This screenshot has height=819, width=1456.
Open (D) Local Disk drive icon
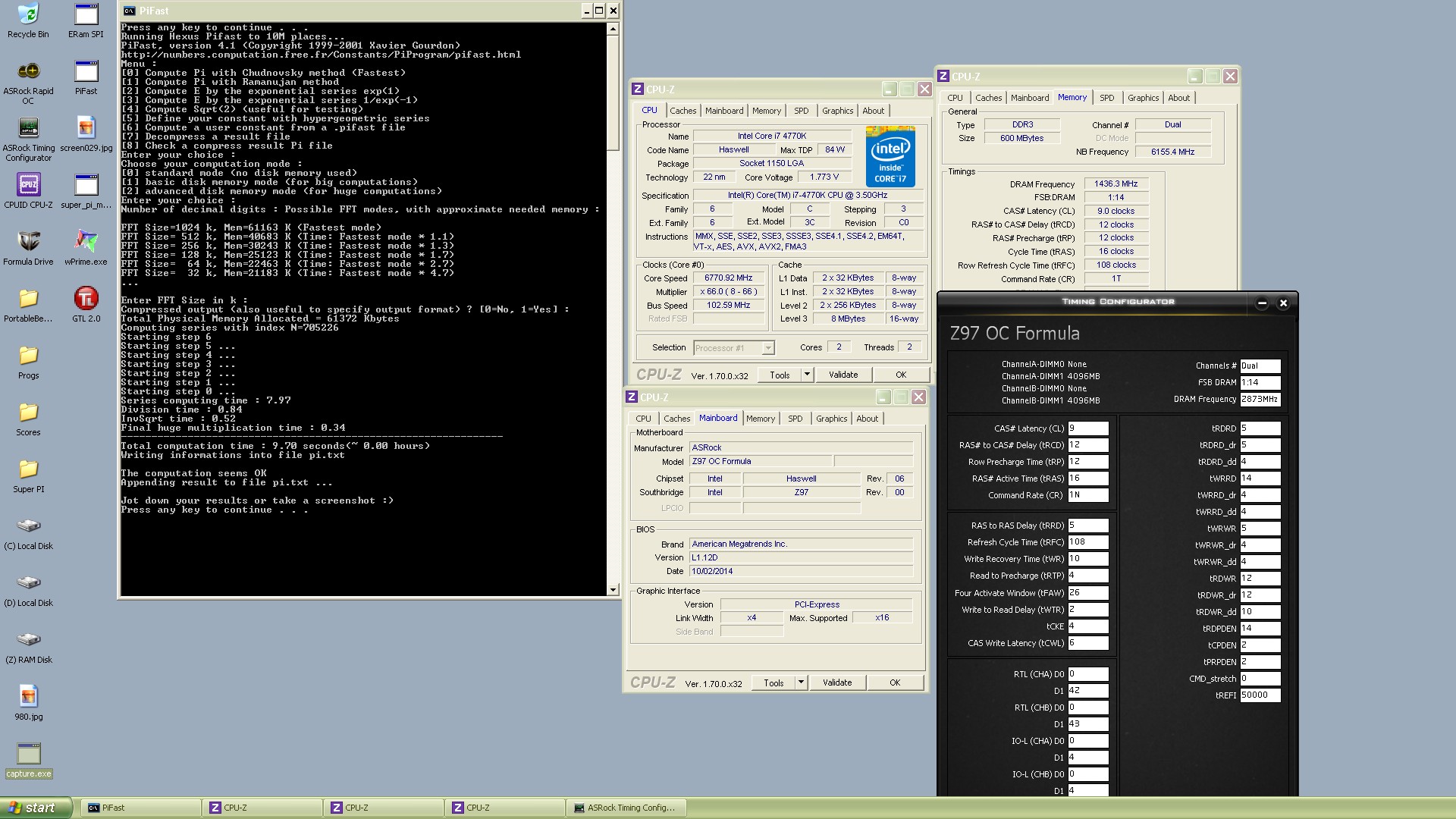click(x=28, y=589)
